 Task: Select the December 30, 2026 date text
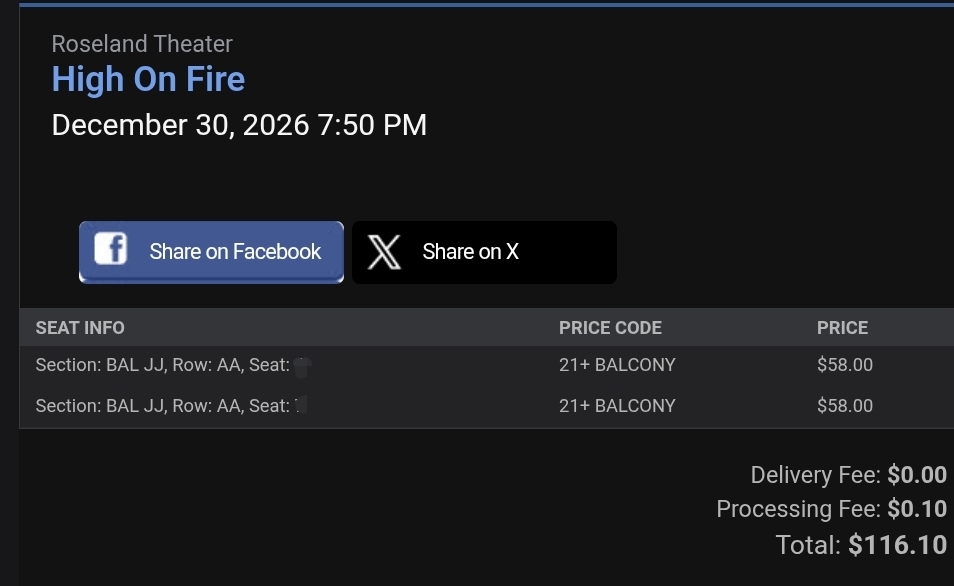(x=180, y=125)
